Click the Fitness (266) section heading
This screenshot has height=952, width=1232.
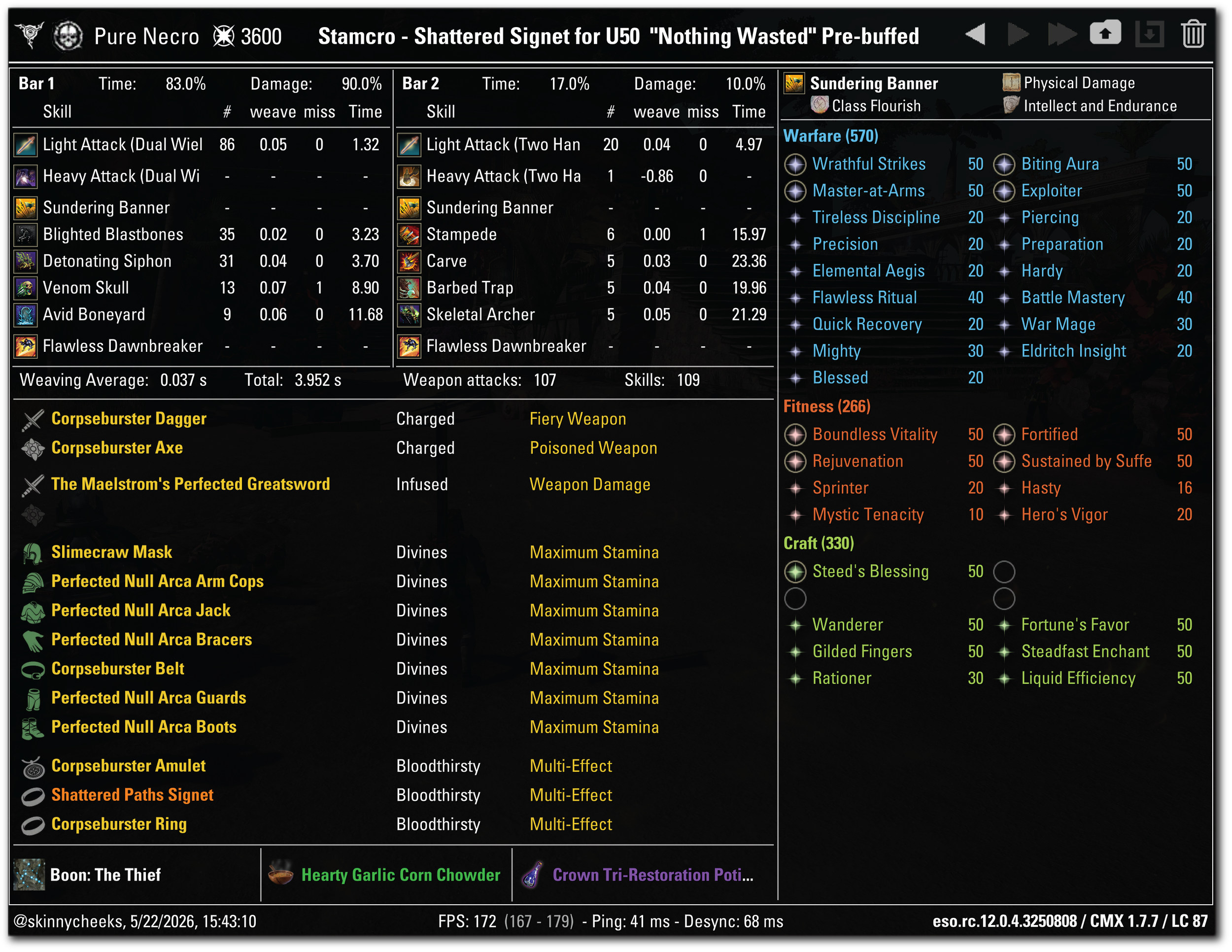826,406
